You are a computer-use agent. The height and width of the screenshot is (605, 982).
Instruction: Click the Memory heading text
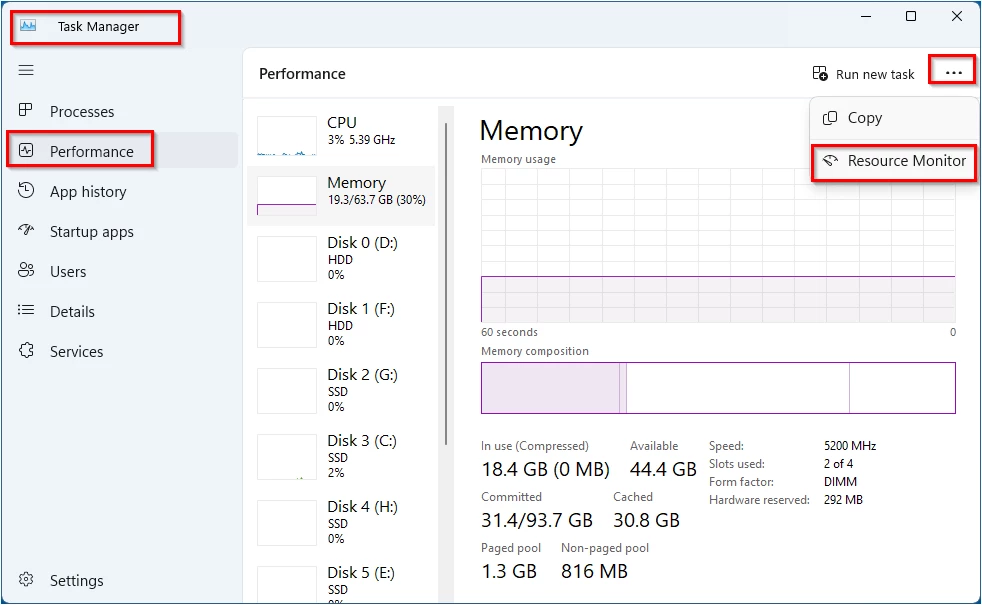point(531,131)
